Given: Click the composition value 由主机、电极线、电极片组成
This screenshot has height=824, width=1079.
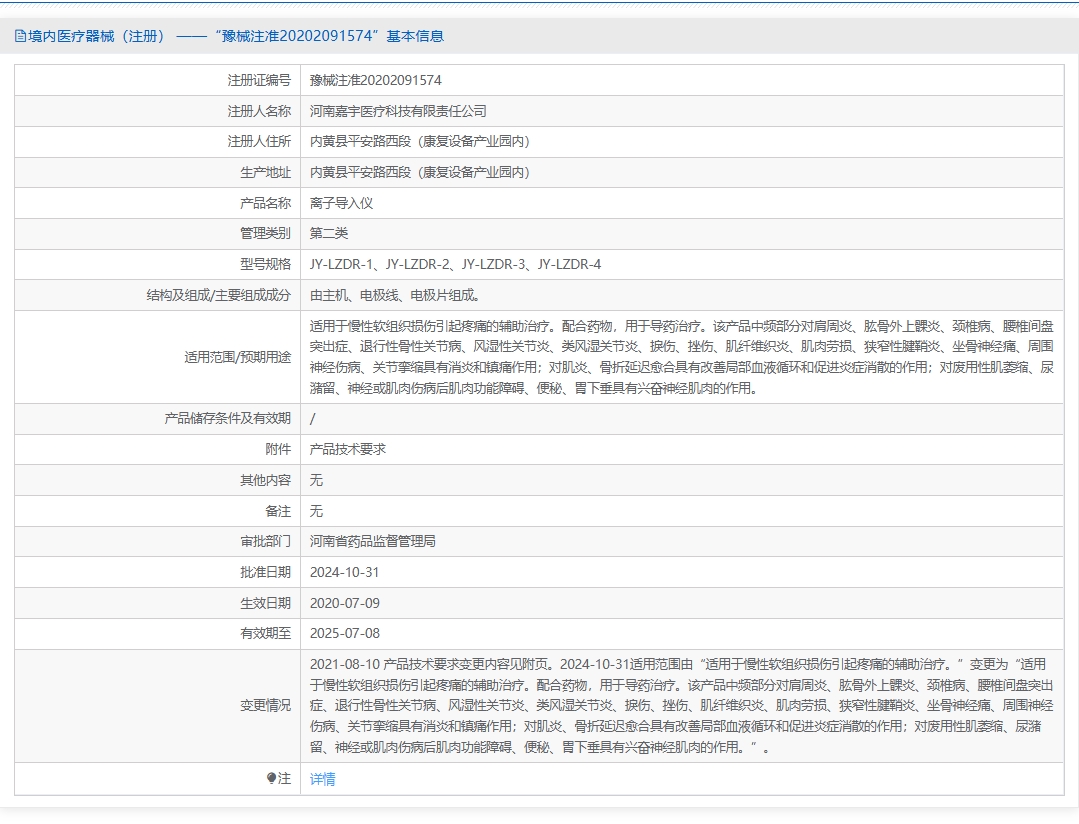Looking at the screenshot, I should 395,295.
